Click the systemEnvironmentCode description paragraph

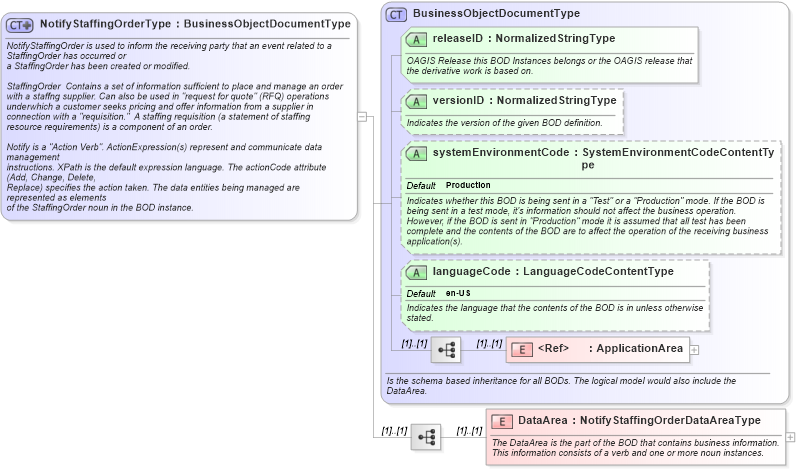587,221
